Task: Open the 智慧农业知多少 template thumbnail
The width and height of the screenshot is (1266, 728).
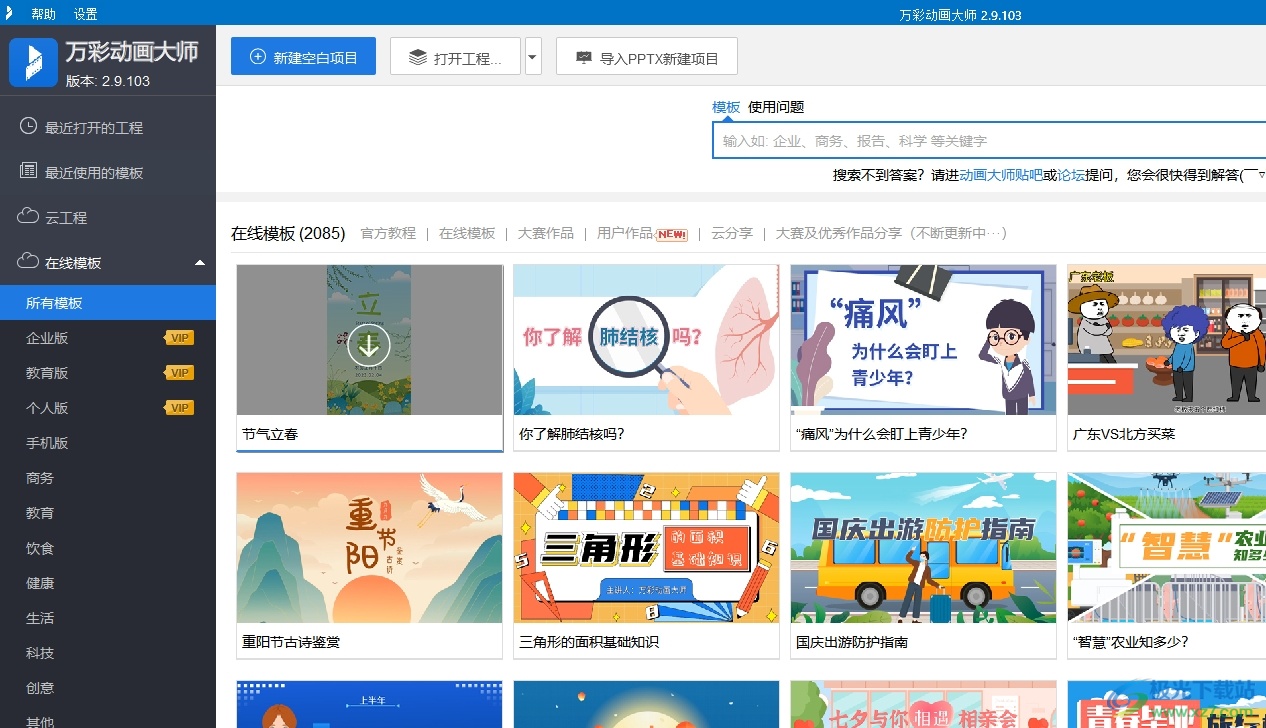Action: (x=1167, y=548)
